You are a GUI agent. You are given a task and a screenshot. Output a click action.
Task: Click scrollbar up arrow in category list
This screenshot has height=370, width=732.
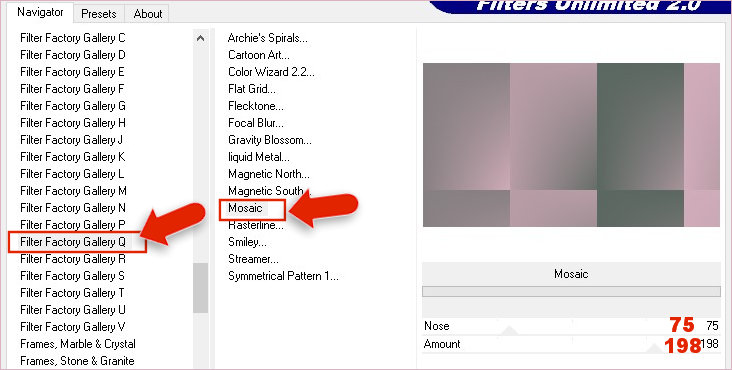[x=200, y=38]
